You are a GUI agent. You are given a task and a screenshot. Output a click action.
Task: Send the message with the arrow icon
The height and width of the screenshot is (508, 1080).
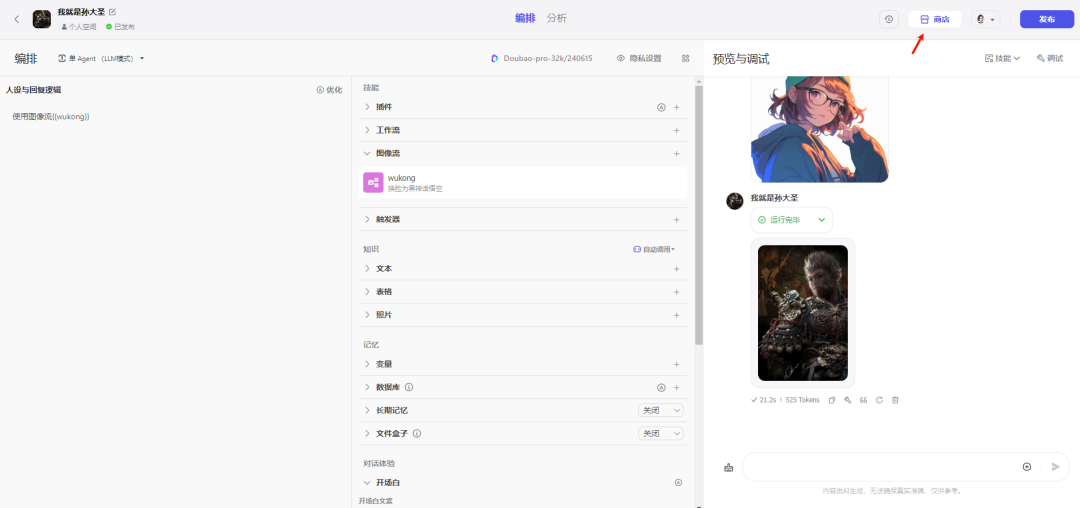pyautogui.click(x=1056, y=467)
